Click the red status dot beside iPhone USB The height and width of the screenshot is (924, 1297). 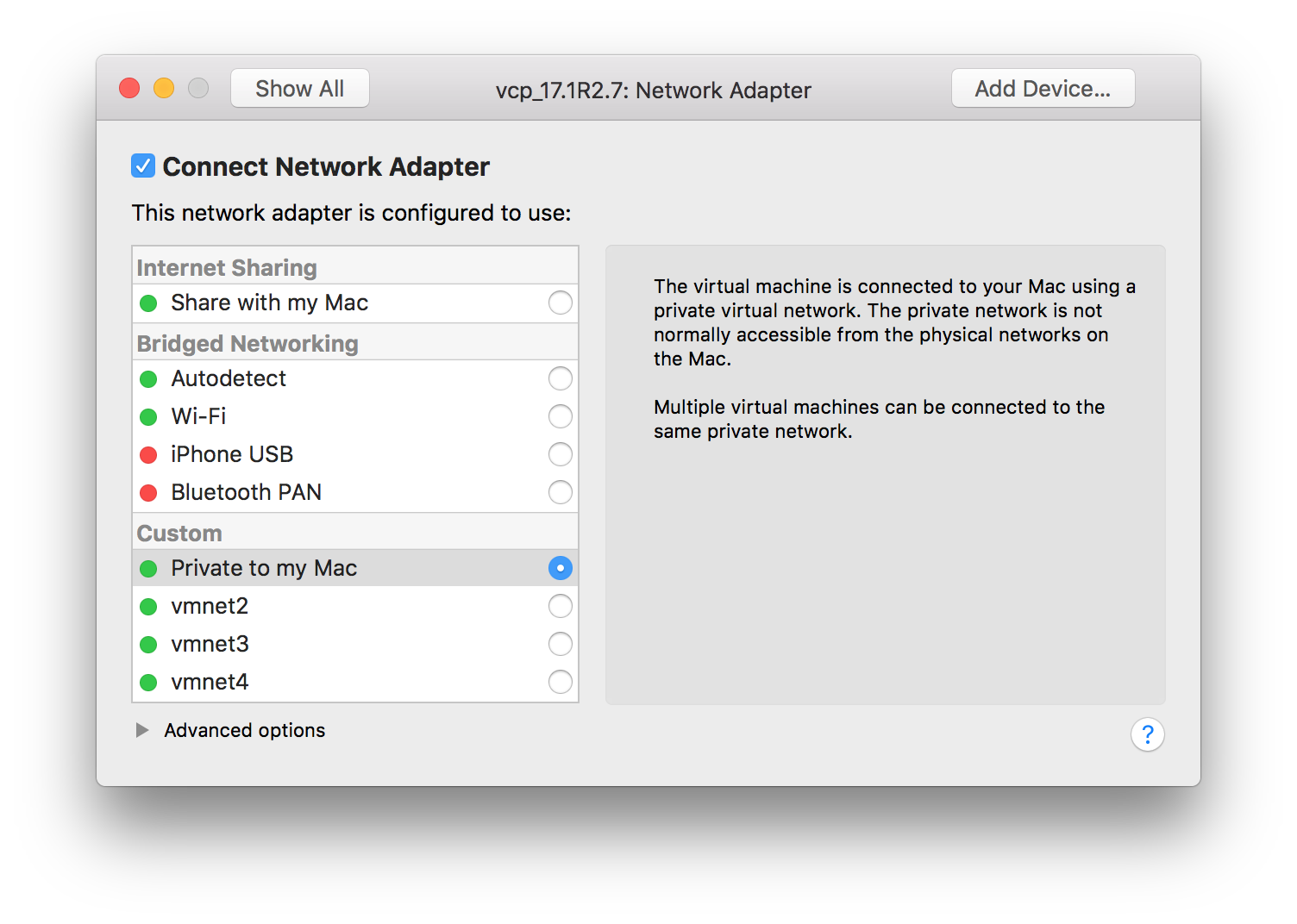pos(148,455)
